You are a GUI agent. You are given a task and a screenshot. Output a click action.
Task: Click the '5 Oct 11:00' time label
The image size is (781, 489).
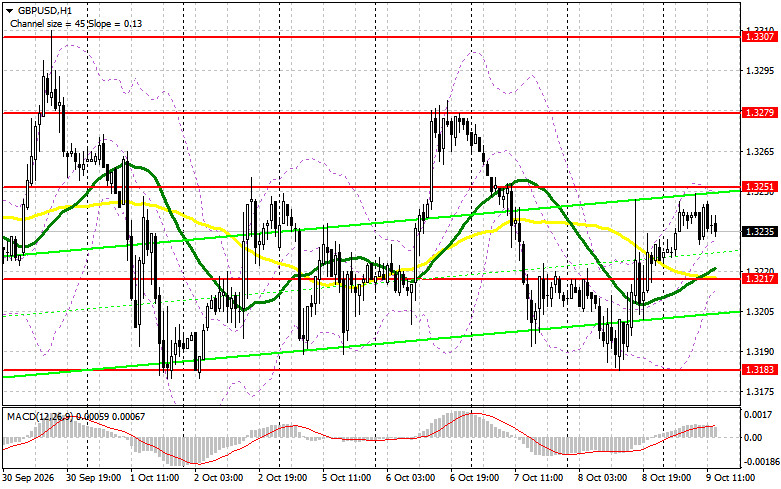(x=347, y=478)
